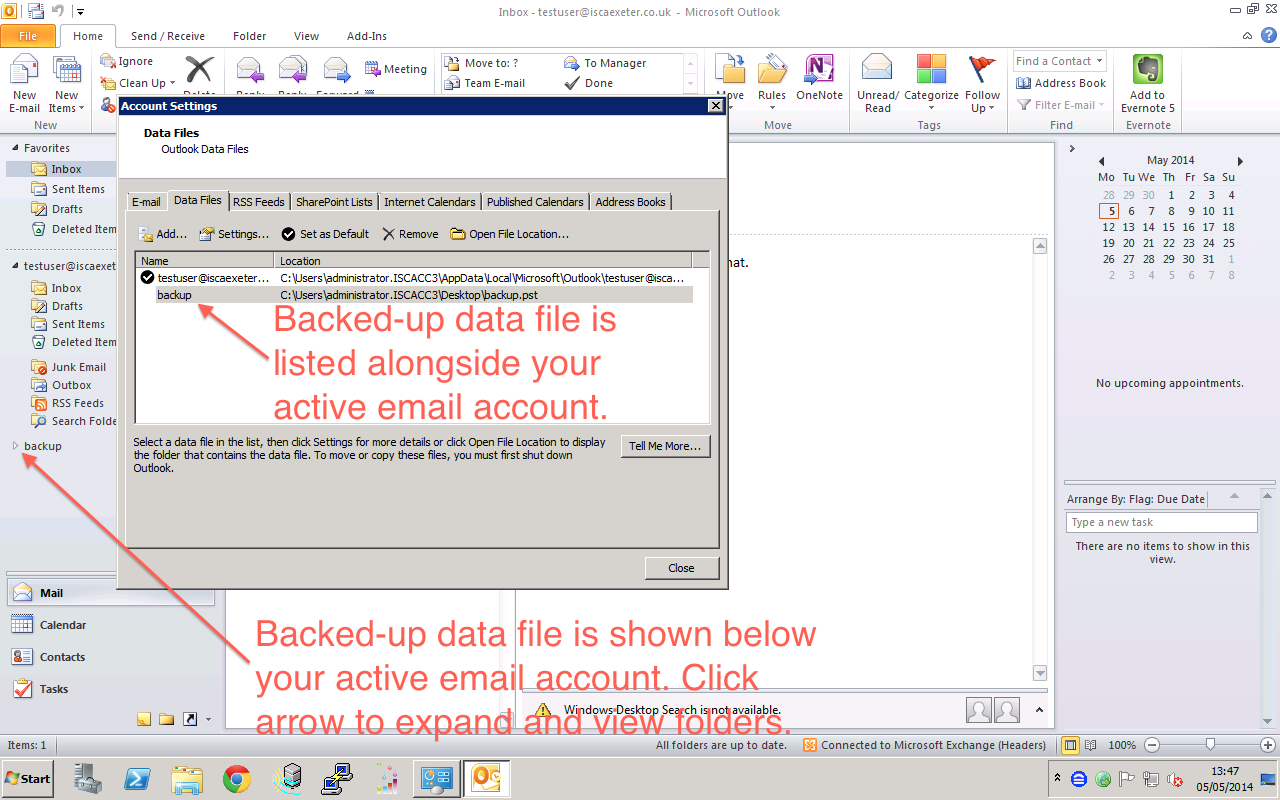Collapse the Favorites section
This screenshot has height=800, width=1280.
point(15,148)
